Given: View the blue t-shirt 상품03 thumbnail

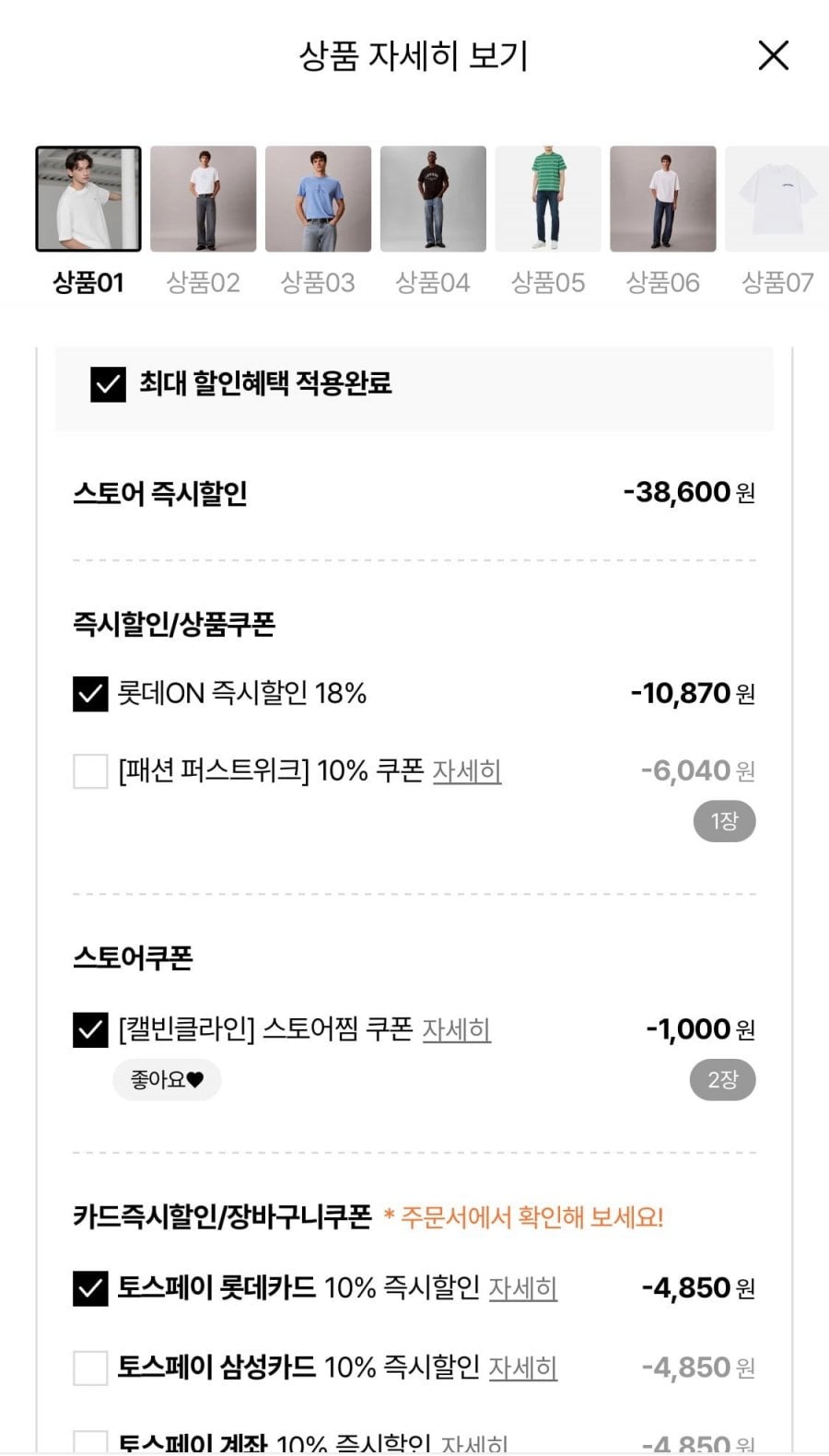Looking at the screenshot, I should click(x=319, y=199).
